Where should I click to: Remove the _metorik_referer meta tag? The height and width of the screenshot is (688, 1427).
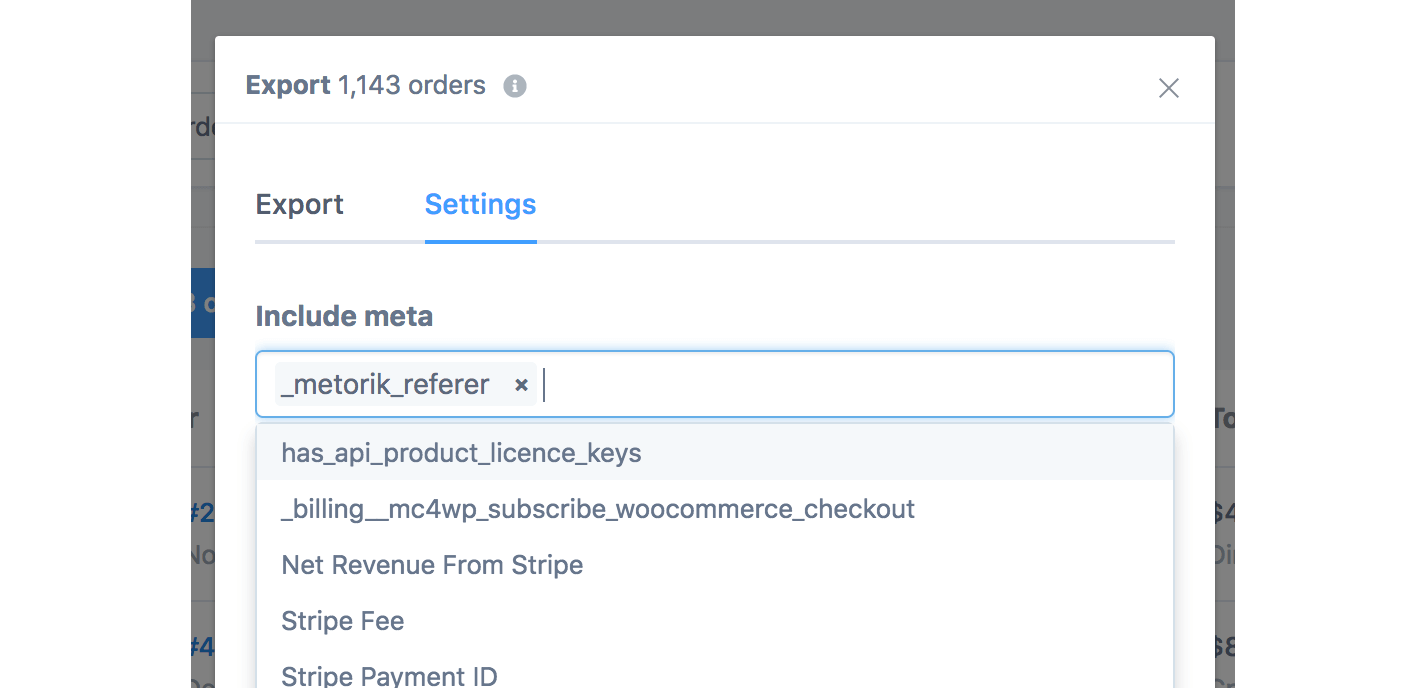tap(521, 385)
